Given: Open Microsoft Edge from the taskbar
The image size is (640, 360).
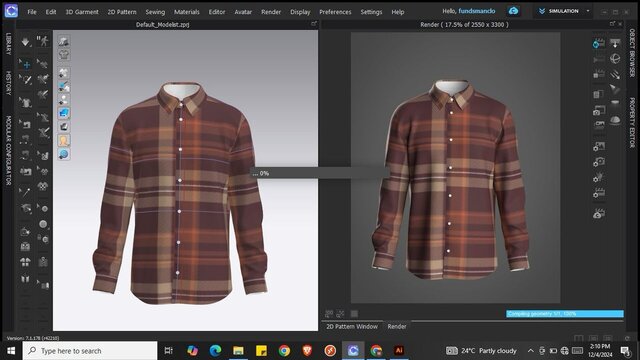Looking at the screenshot, I should (x=216, y=351).
